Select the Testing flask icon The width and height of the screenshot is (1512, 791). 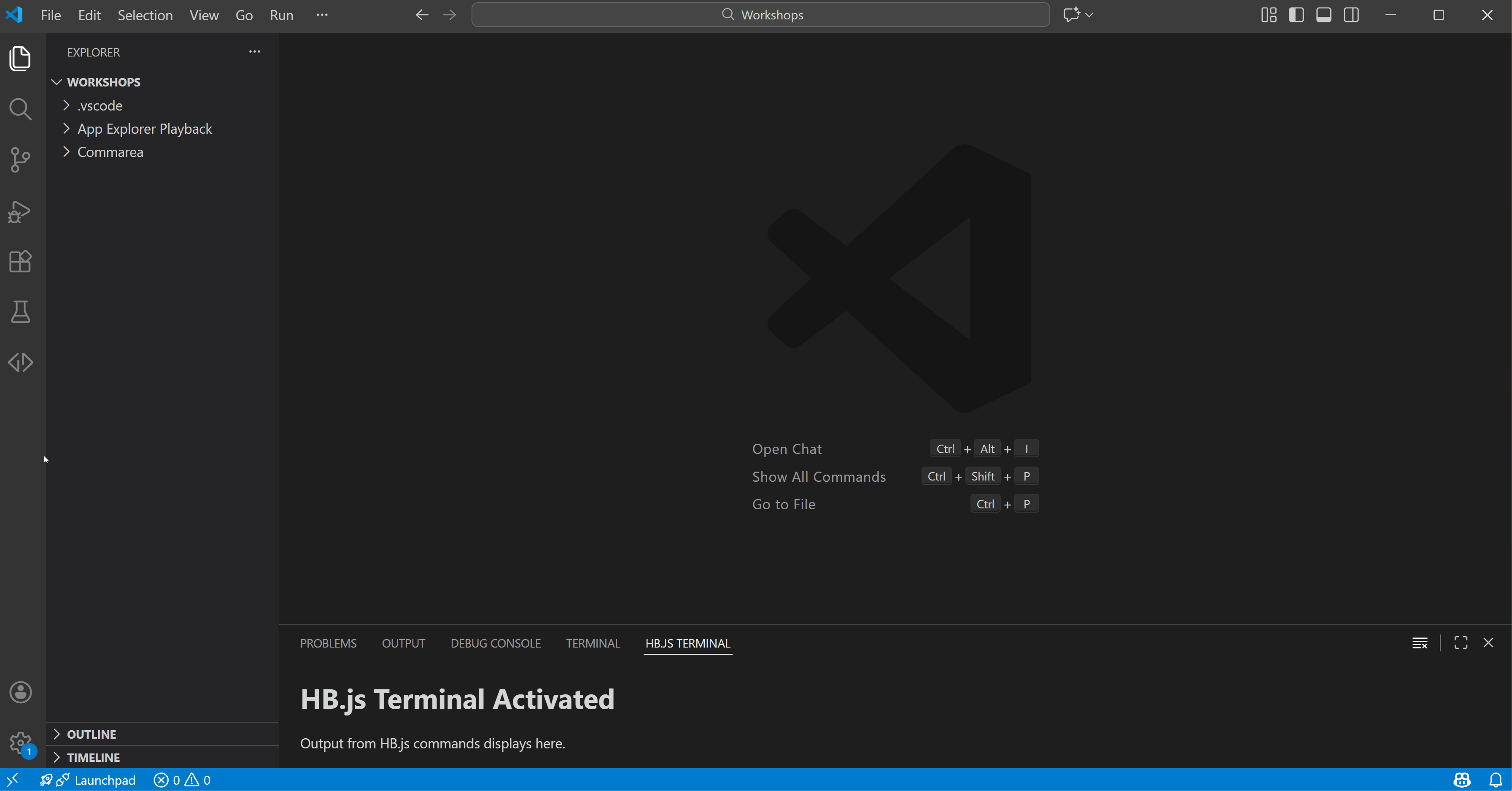click(20, 312)
